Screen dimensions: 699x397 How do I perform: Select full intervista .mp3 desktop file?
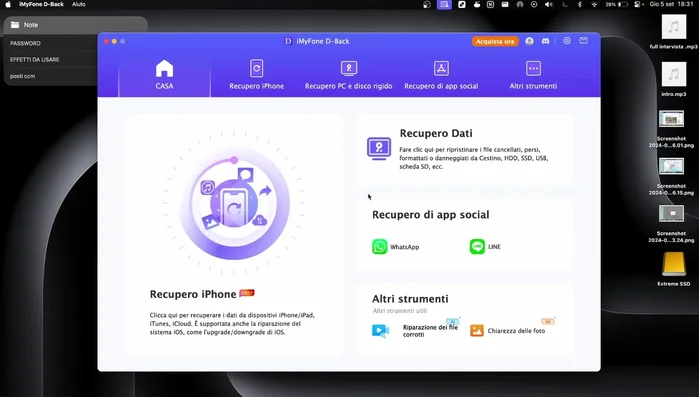pyautogui.click(x=673, y=27)
